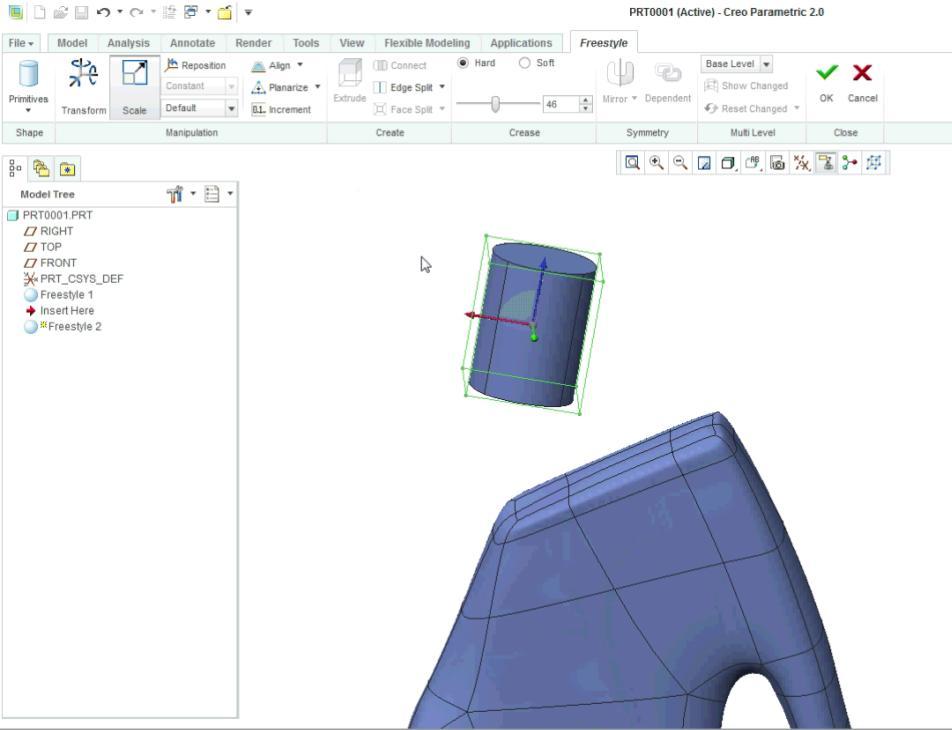The image size is (952, 730).
Task: Open the Display Style icon
Action: (727, 163)
